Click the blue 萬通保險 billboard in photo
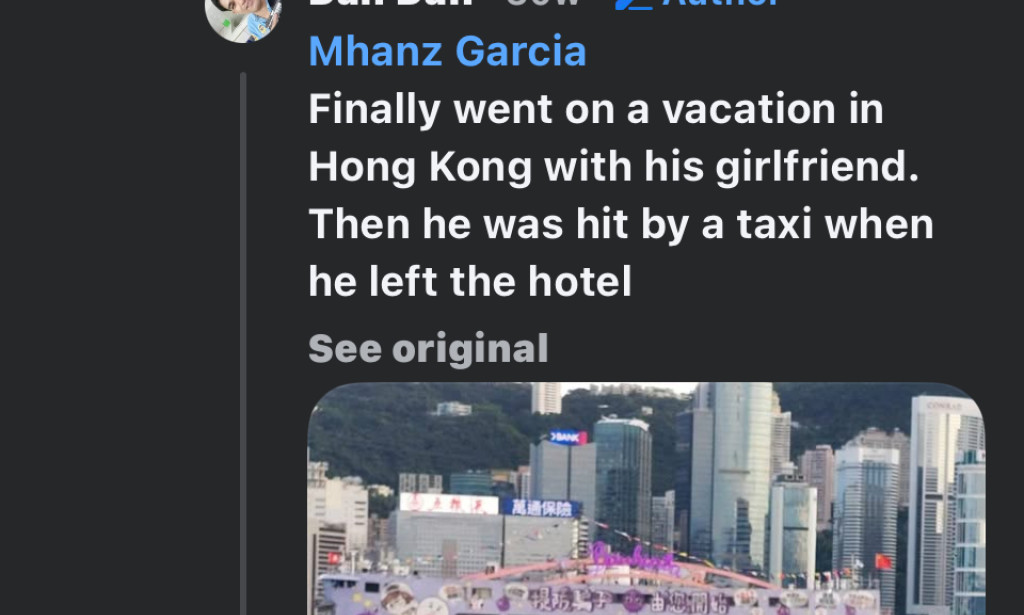 tap(541, 508)
